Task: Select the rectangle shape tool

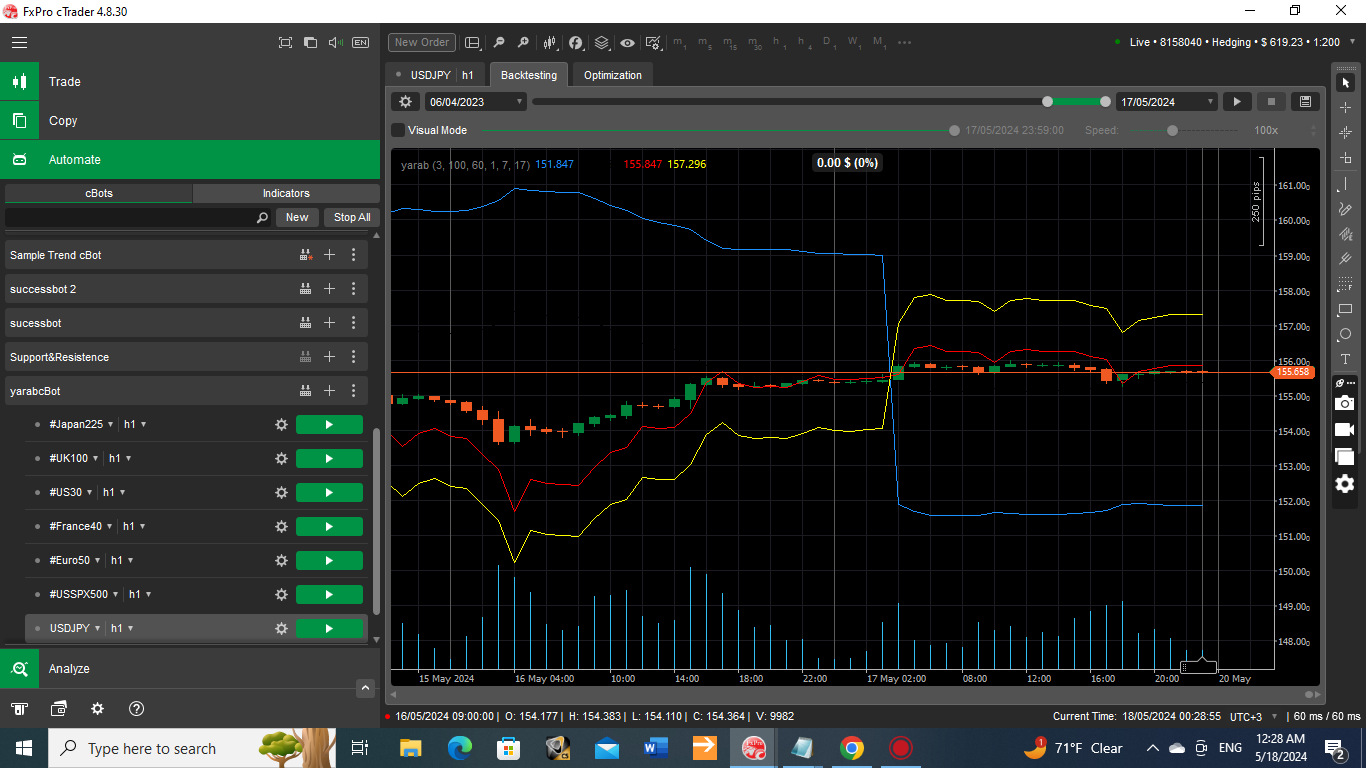Action: [x=1345, y=310]
